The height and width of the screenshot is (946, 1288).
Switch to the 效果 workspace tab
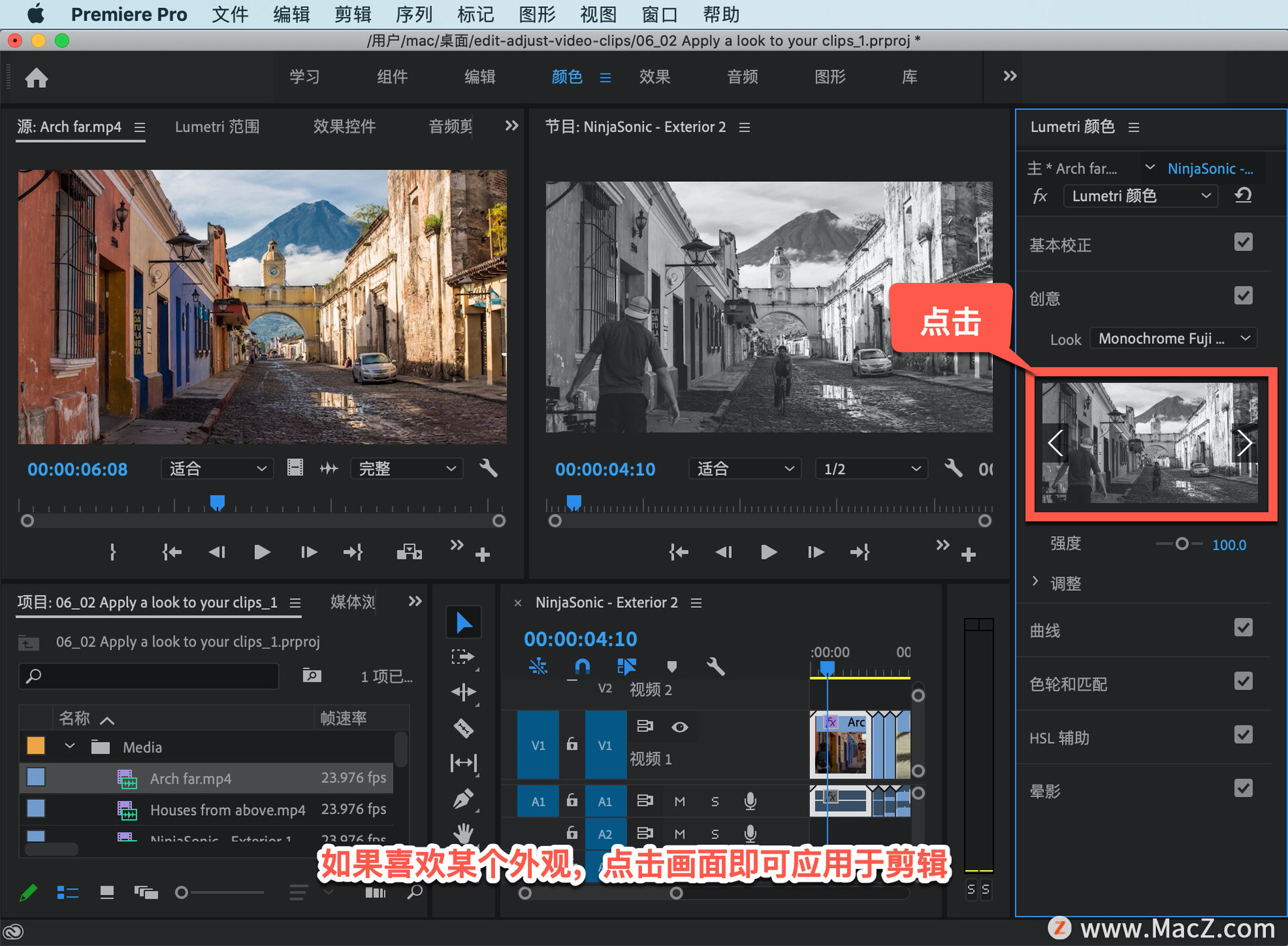(655, 77)
